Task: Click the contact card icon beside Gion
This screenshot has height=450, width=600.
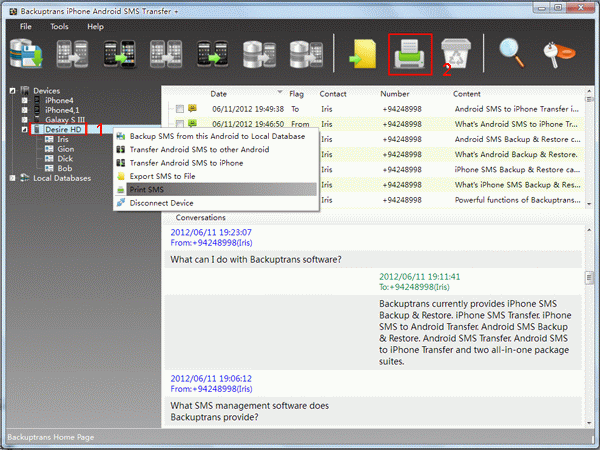Action: click(x=49, y=149)
